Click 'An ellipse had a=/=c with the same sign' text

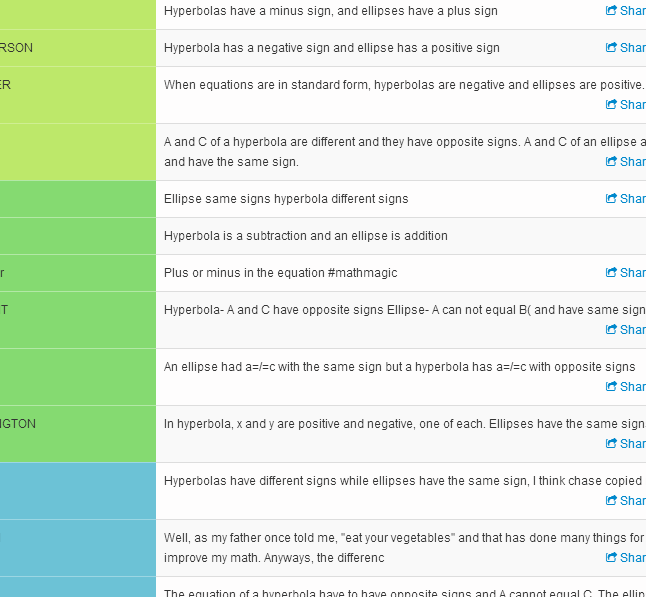399,367
